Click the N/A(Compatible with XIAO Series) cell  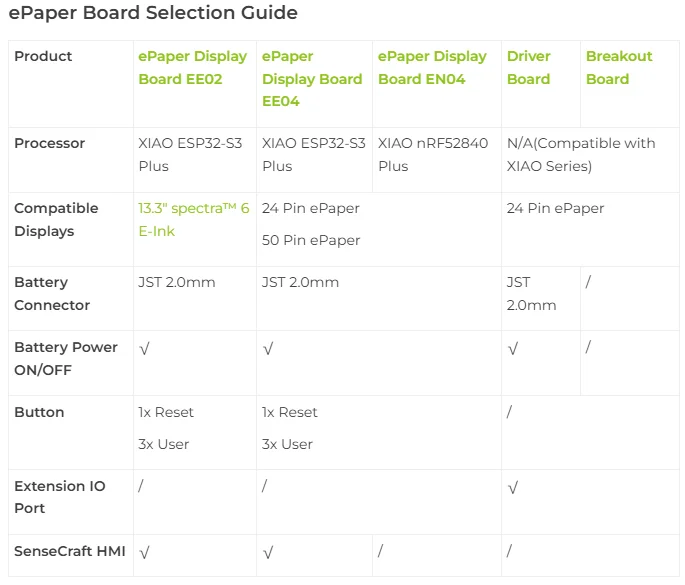click(x=581, y=155)
